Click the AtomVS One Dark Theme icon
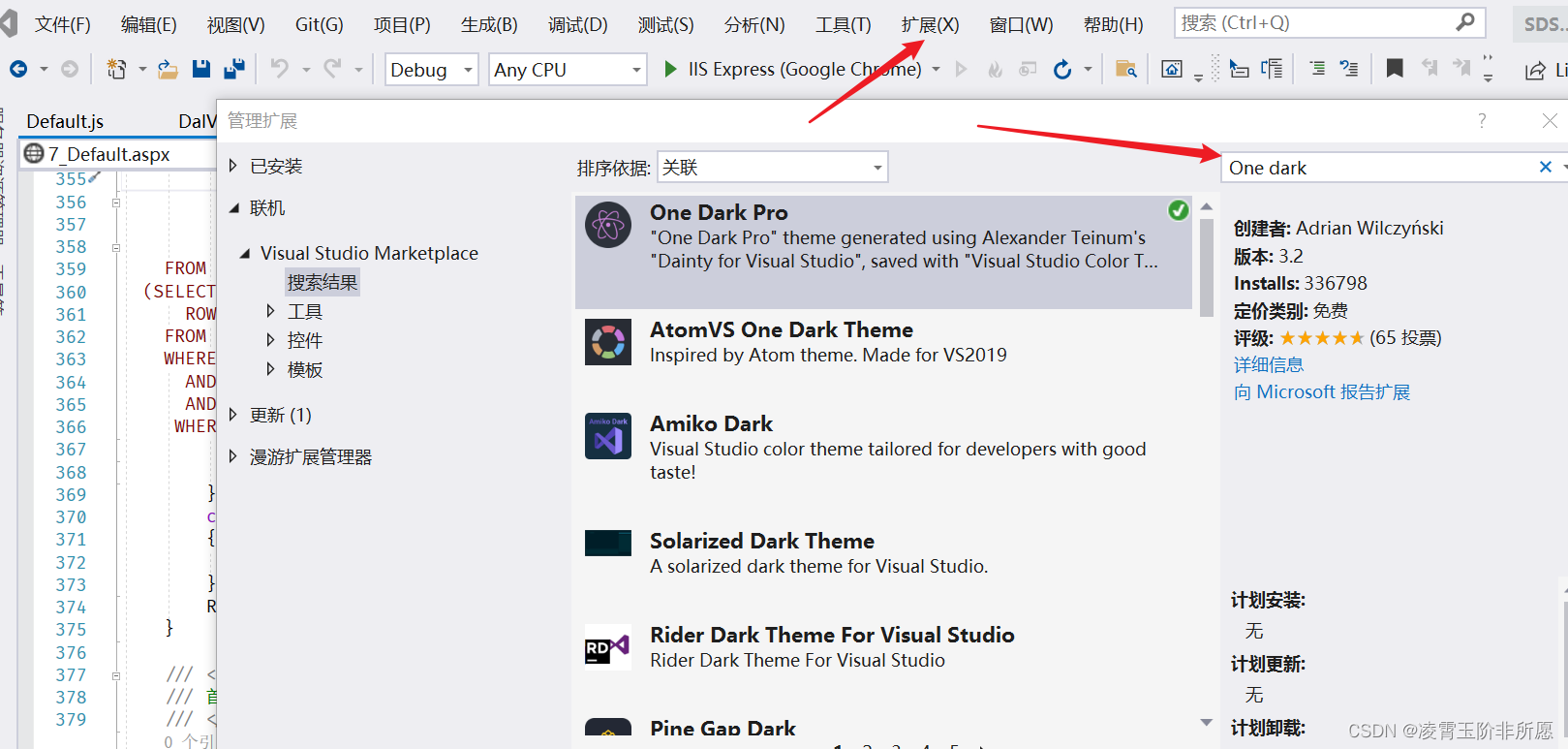 [608, 342]
